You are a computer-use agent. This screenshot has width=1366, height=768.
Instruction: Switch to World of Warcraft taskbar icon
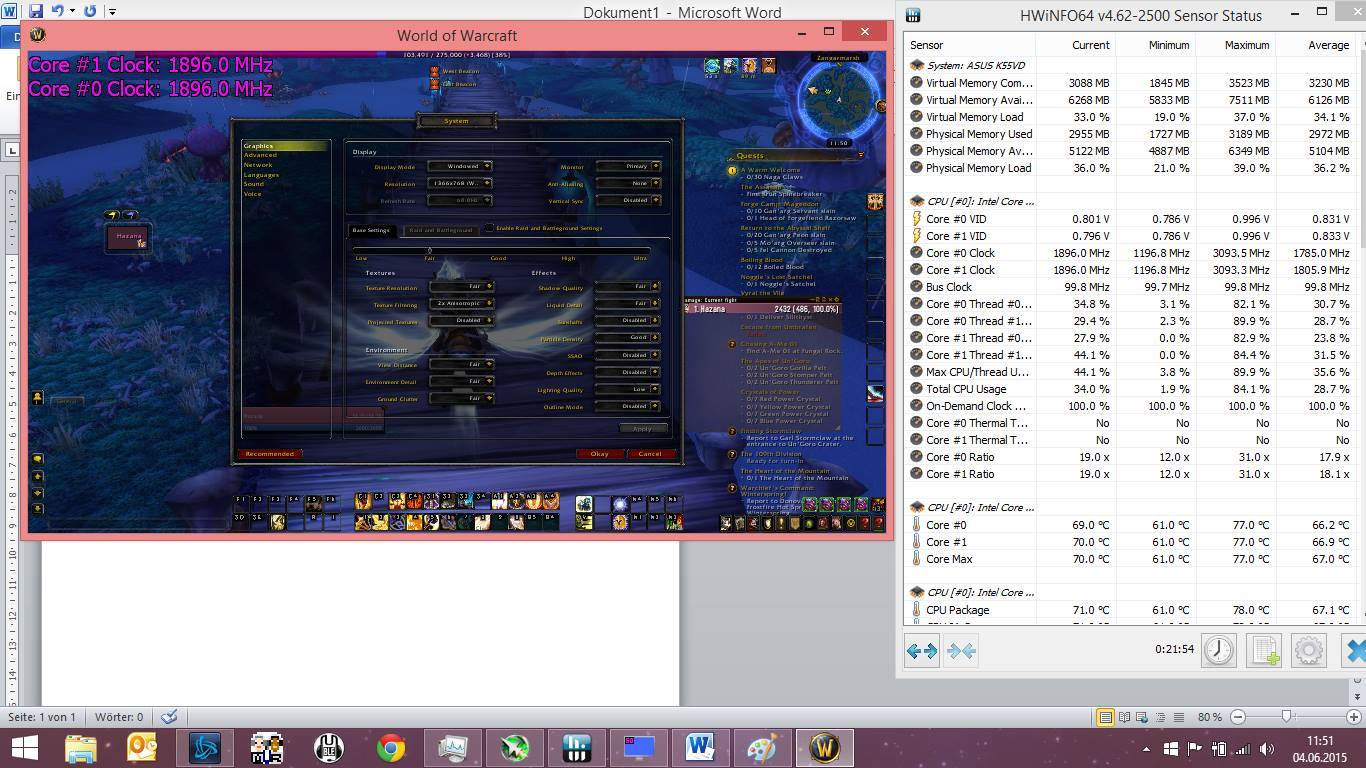pos(824,748)
